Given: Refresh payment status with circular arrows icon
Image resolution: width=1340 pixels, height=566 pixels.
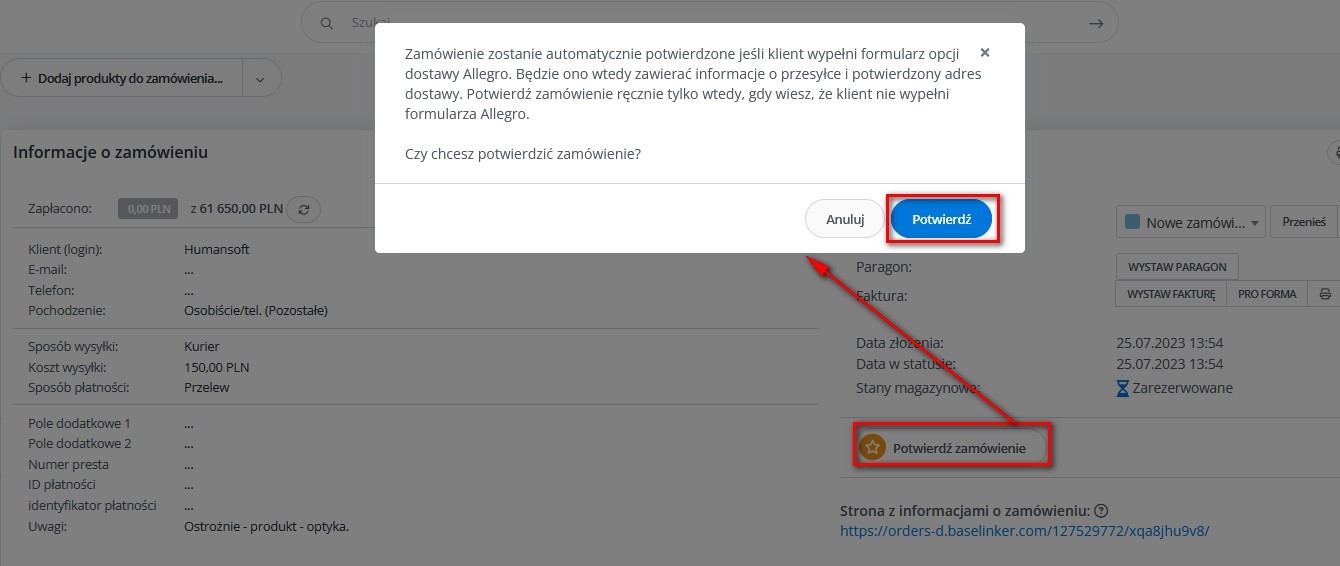Looking at the screenshot, I should (x=304, y=209).
